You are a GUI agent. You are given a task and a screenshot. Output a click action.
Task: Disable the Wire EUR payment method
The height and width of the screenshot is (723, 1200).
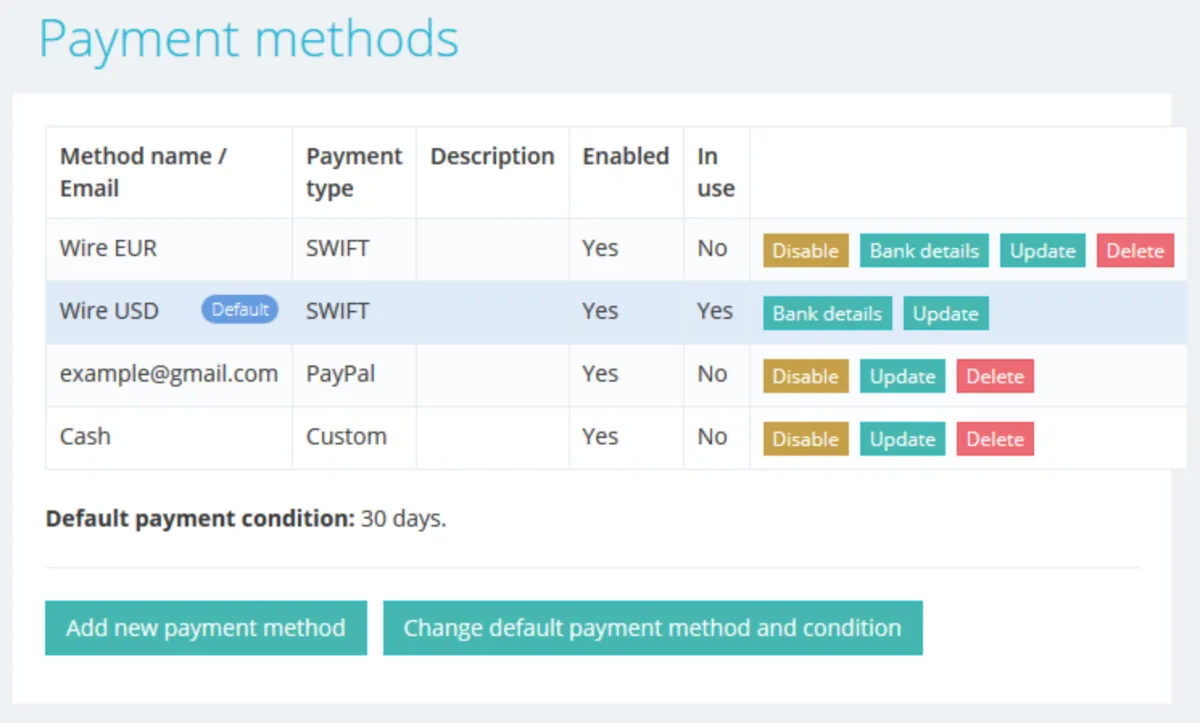coord(805,251)
